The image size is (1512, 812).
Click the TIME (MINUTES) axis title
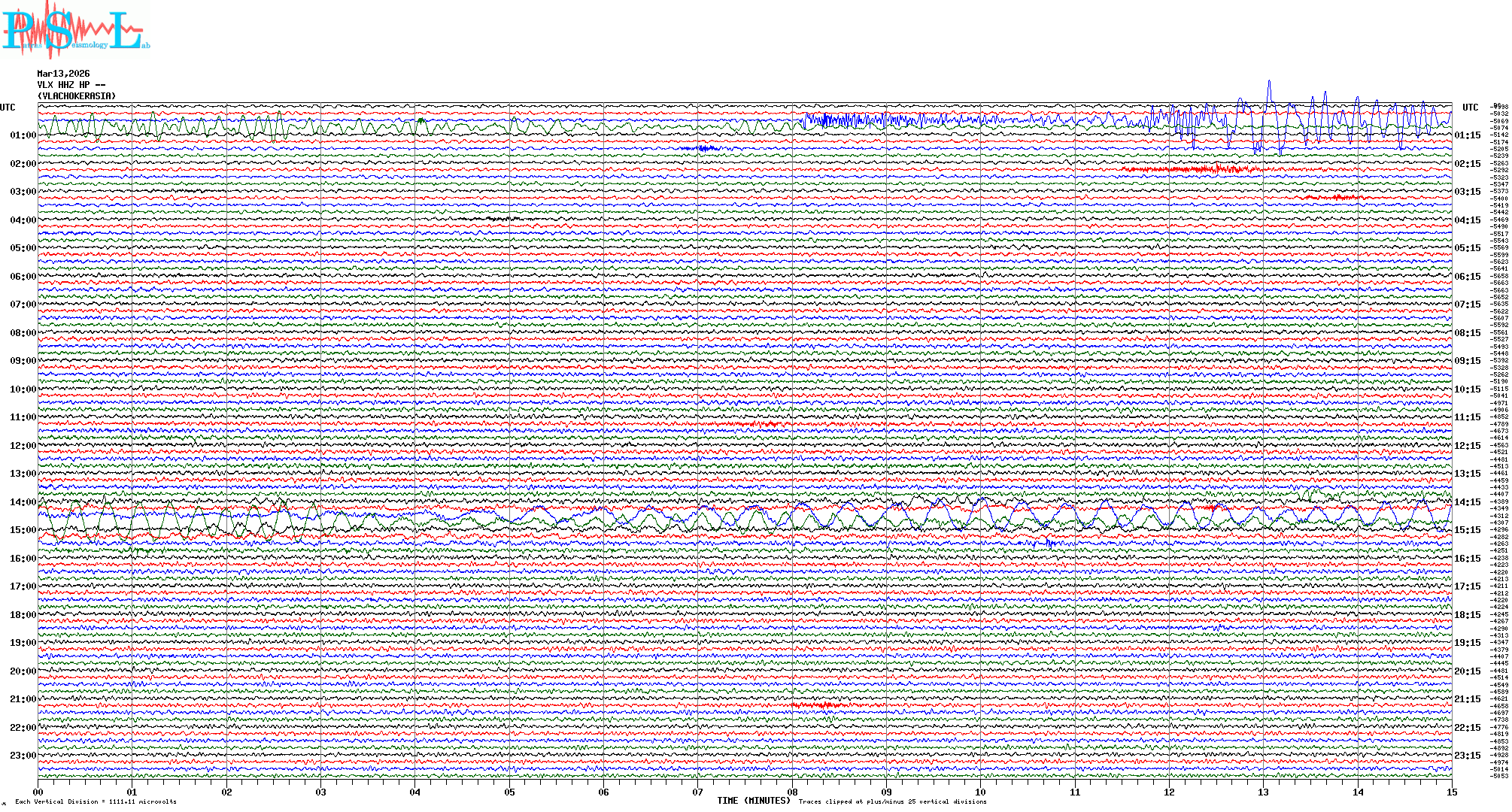pyautogui.click(x=754, y=801)
